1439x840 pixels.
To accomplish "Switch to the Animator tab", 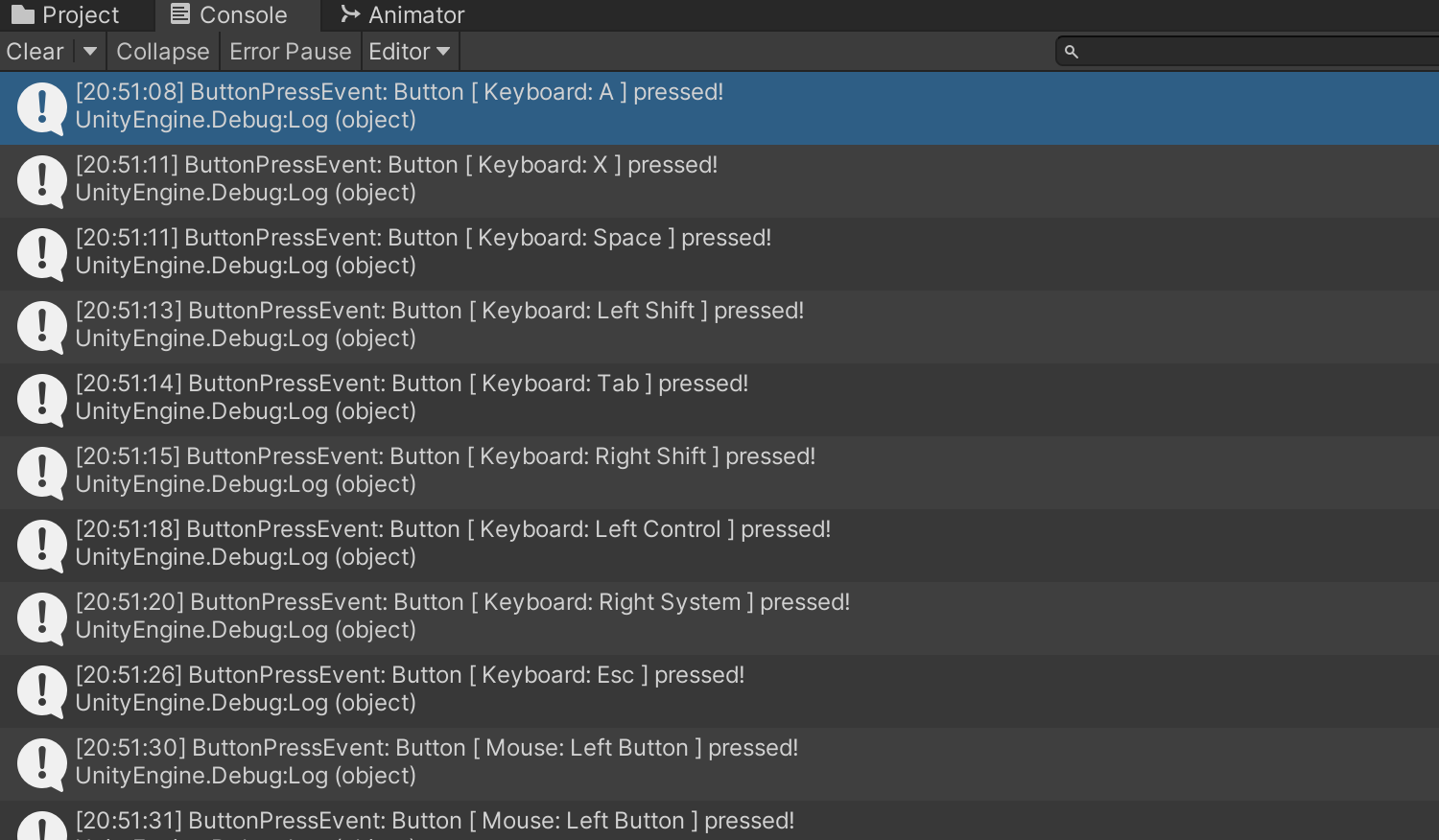I will coord(402,15).
